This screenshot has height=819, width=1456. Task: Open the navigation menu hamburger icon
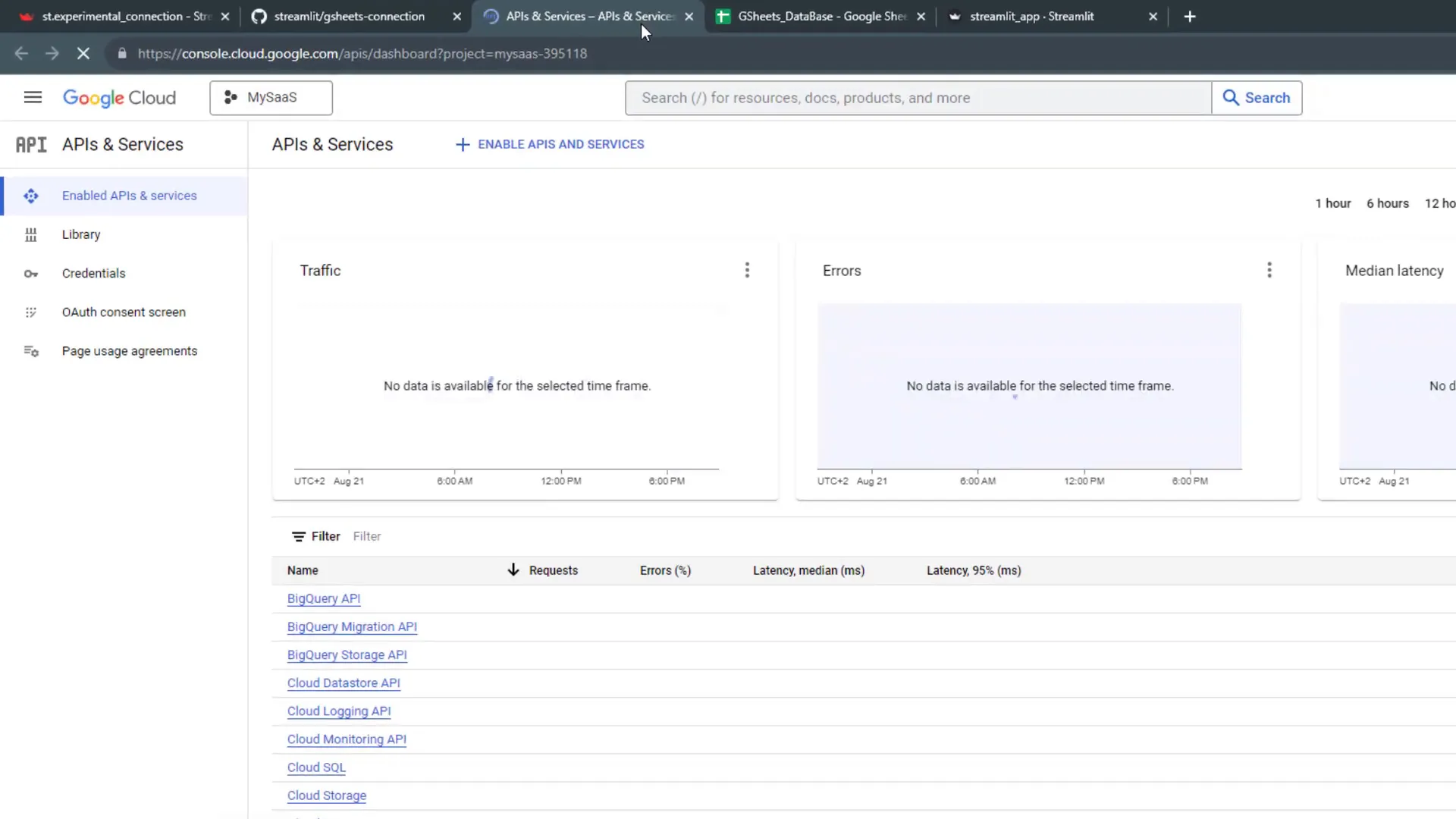pos(33,97)
